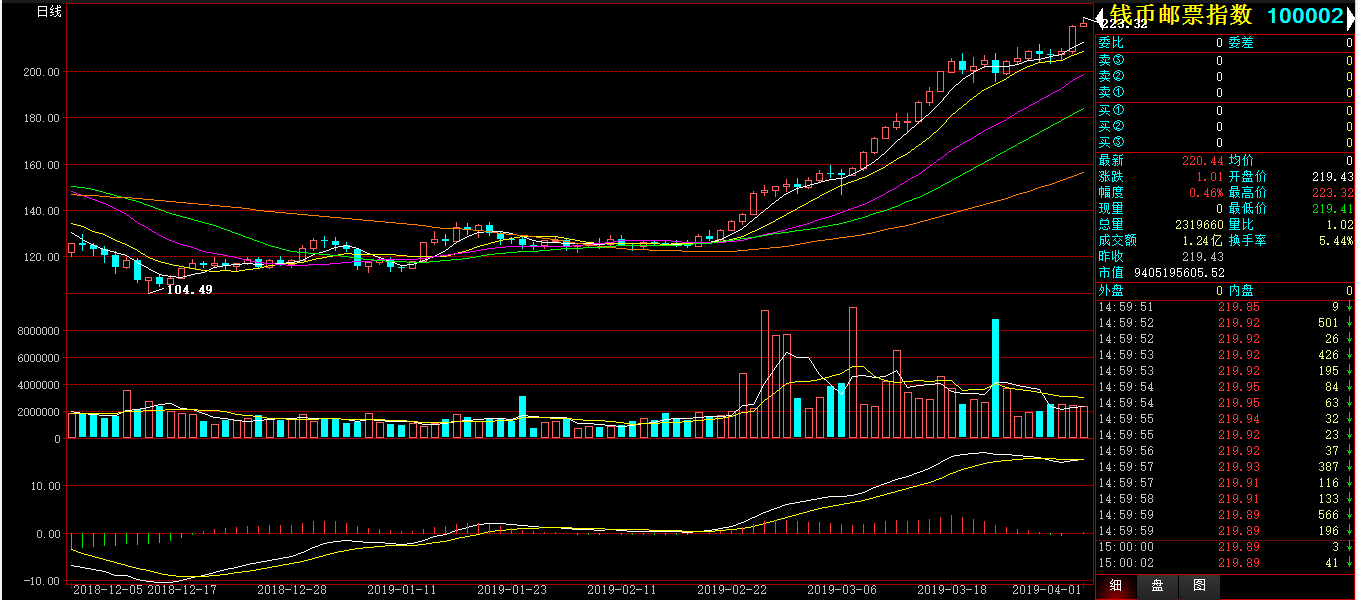The width and height of the screenshot is (1358, 600).
Task: Click the index code 100002
Action: [x=1305, y=16]
